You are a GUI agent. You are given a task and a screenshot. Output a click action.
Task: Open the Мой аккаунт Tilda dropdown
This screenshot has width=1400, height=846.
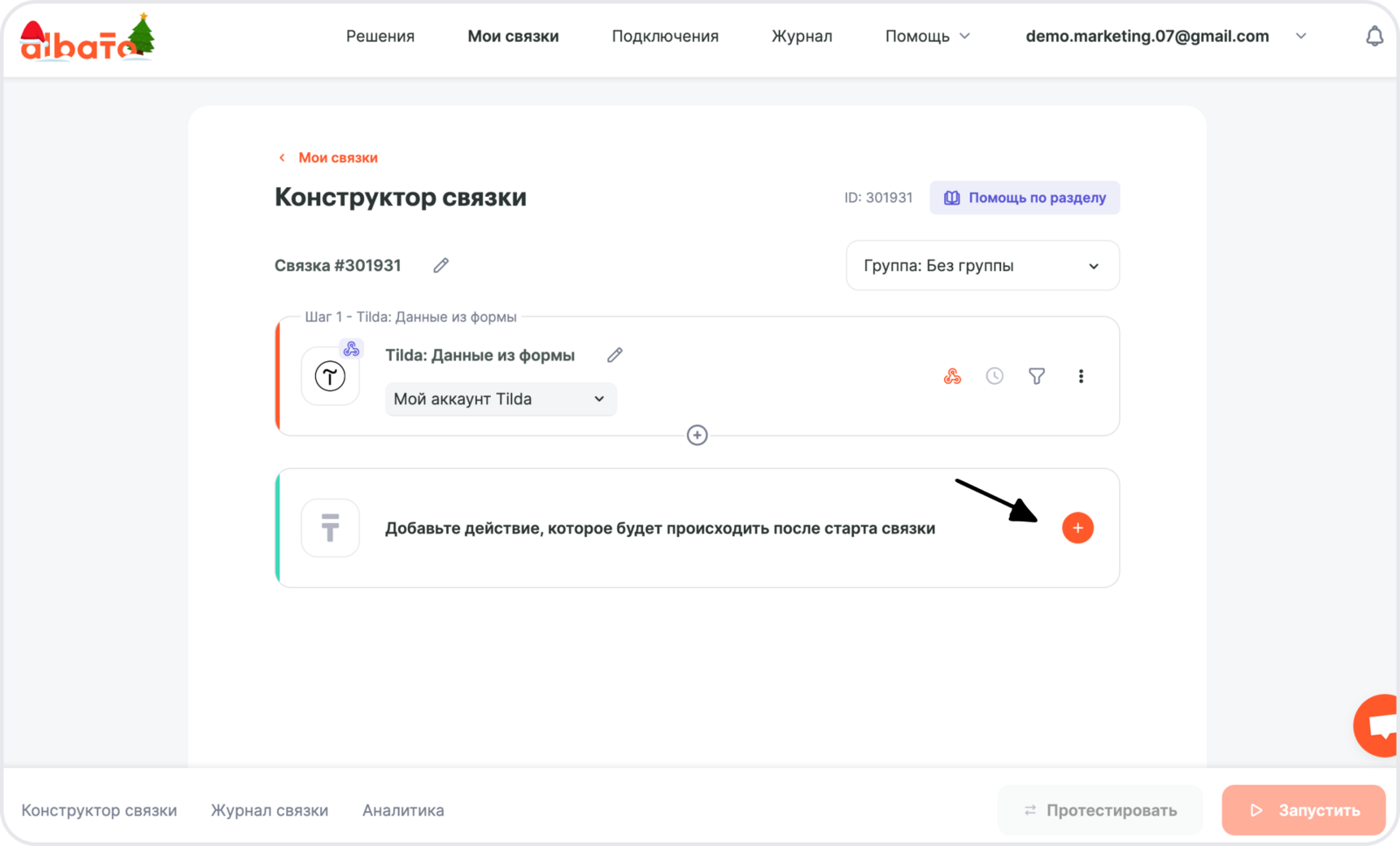click(500, 399)
